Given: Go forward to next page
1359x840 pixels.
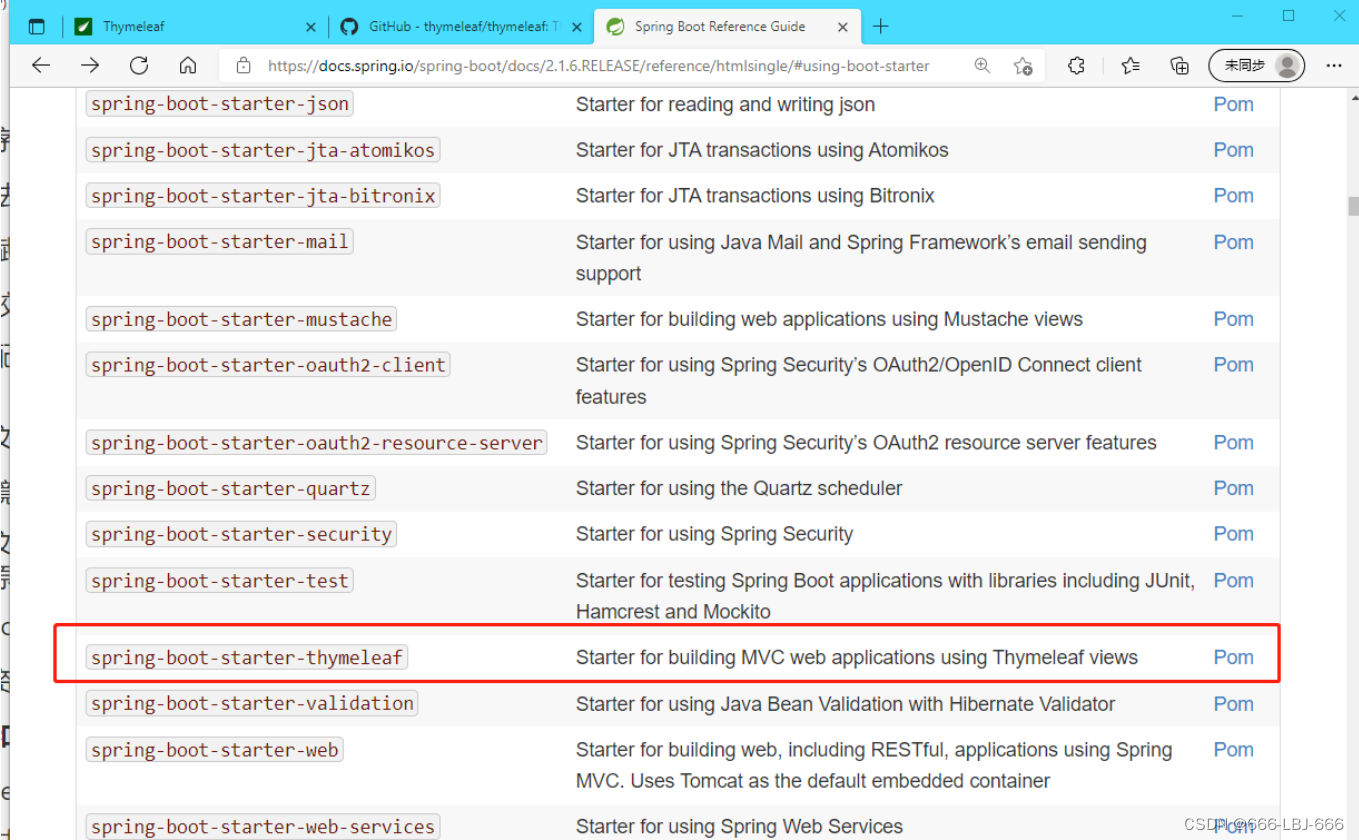Looking at the screenshot, I should tap(90, 66).
